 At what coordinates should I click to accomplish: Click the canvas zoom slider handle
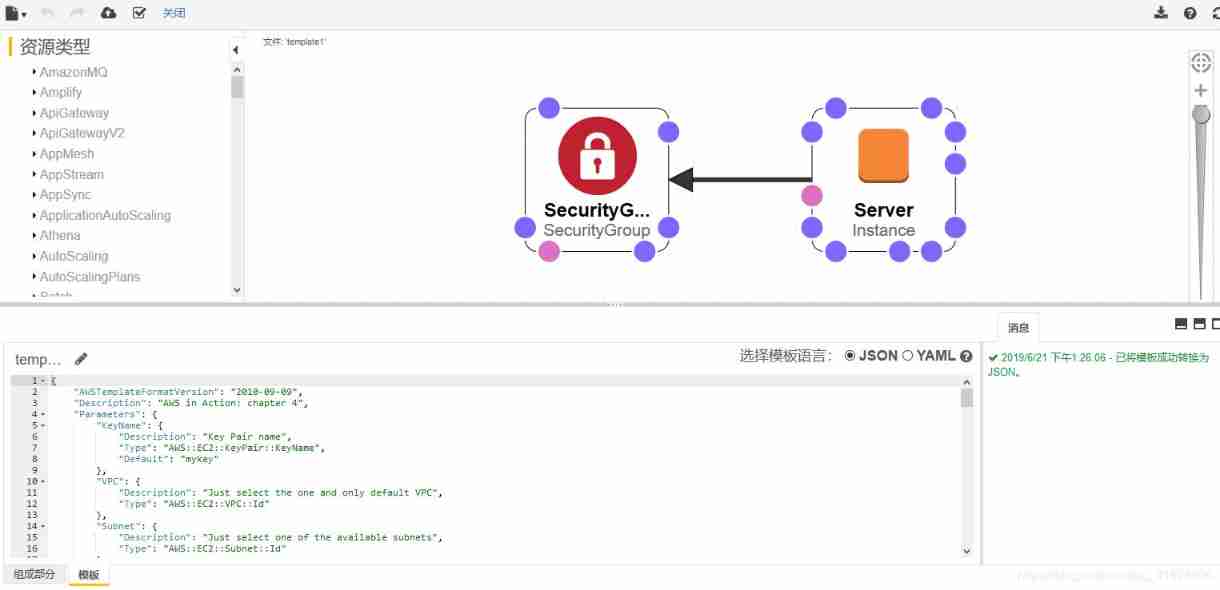click(x=1201, y=114)
